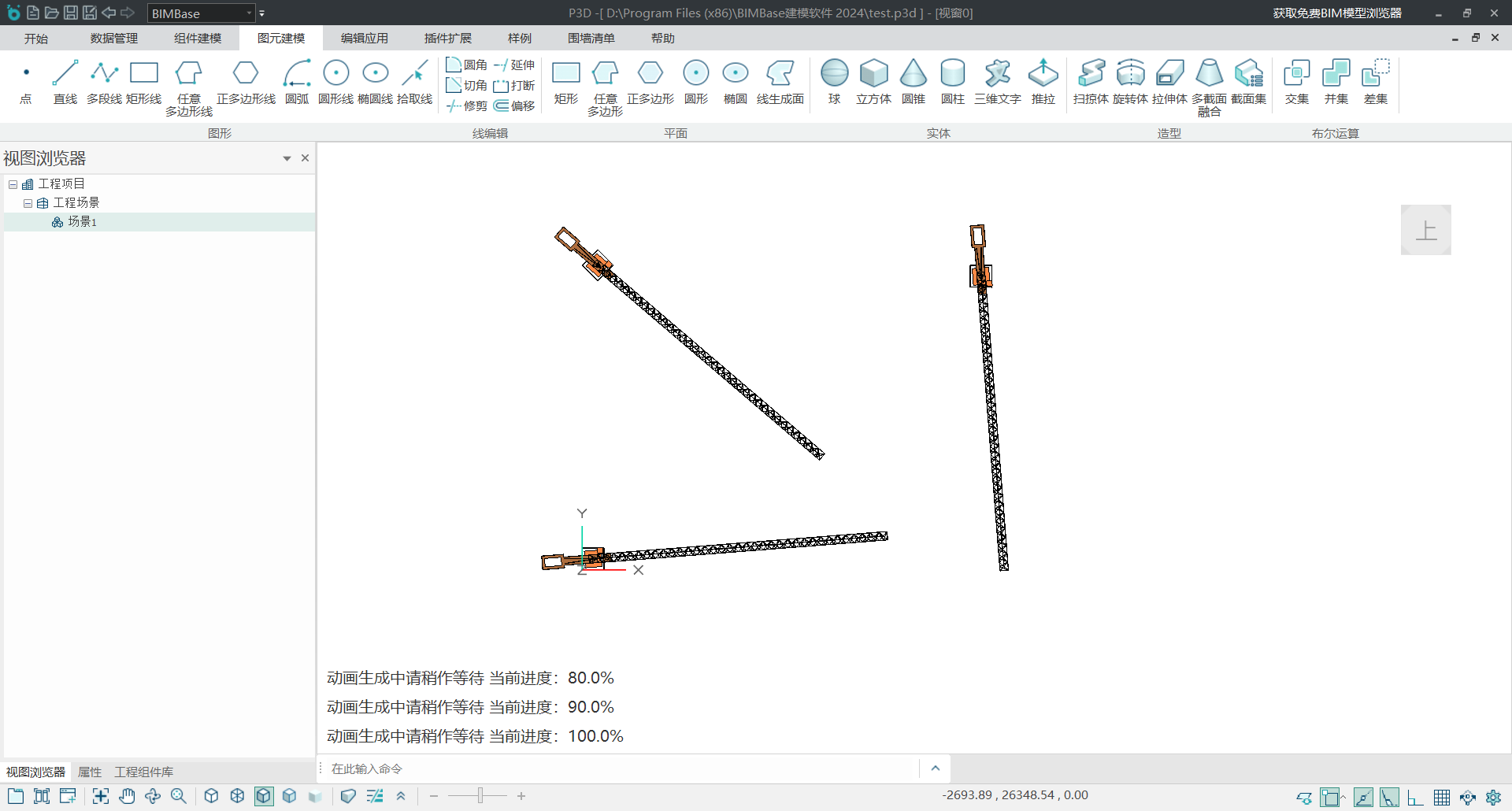Create a 立方体 cube solid

[x=874, y=82]
